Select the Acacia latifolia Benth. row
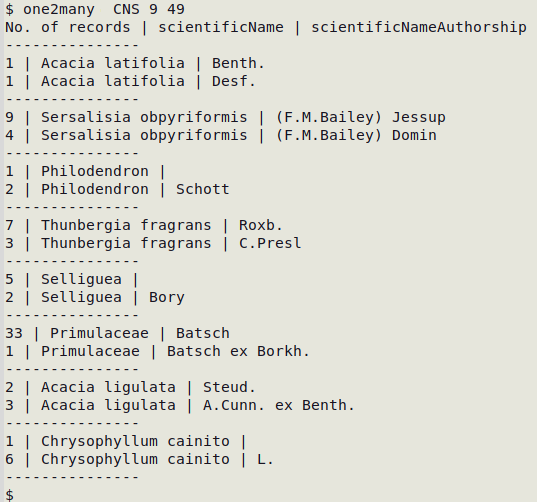Viewport: 537px width, 502px height. (135, 63)
